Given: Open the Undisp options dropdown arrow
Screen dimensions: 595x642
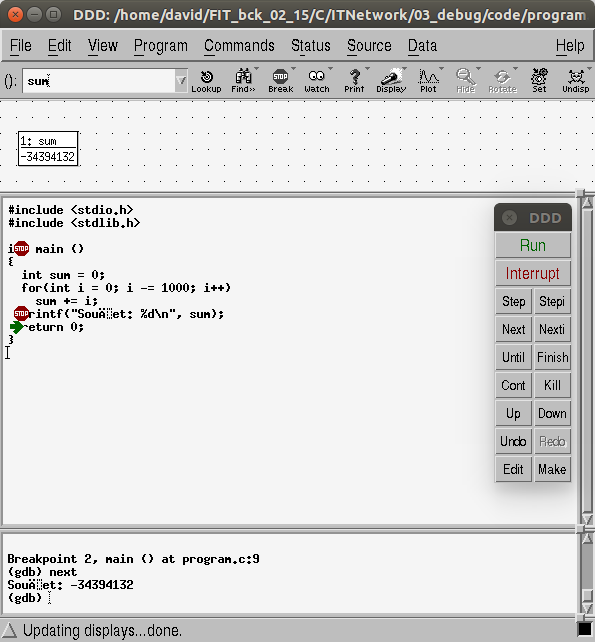Looking at the screenshot, I should click(590, 68).
